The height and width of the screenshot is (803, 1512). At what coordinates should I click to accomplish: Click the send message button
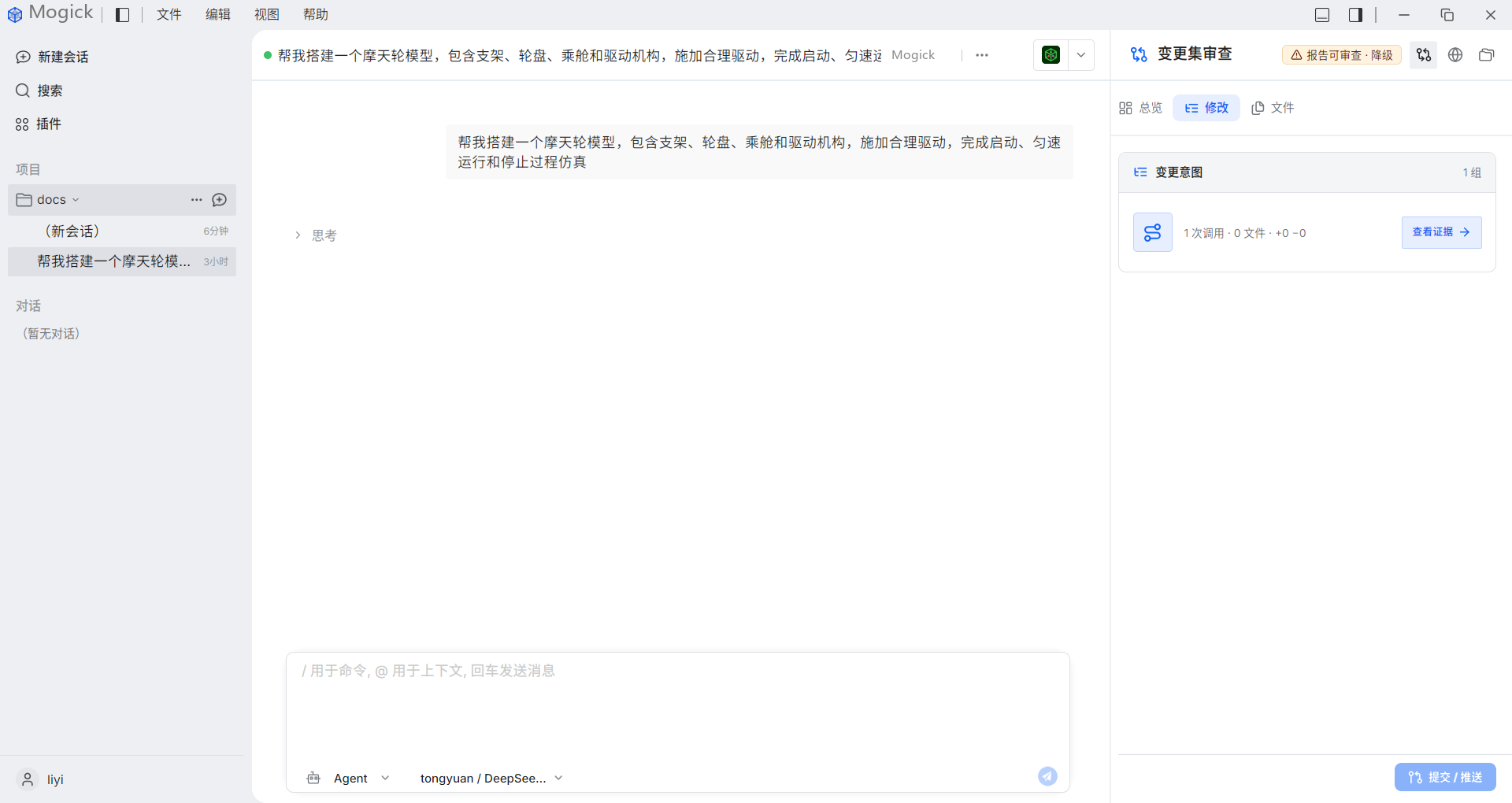[x=1047, y=776]
